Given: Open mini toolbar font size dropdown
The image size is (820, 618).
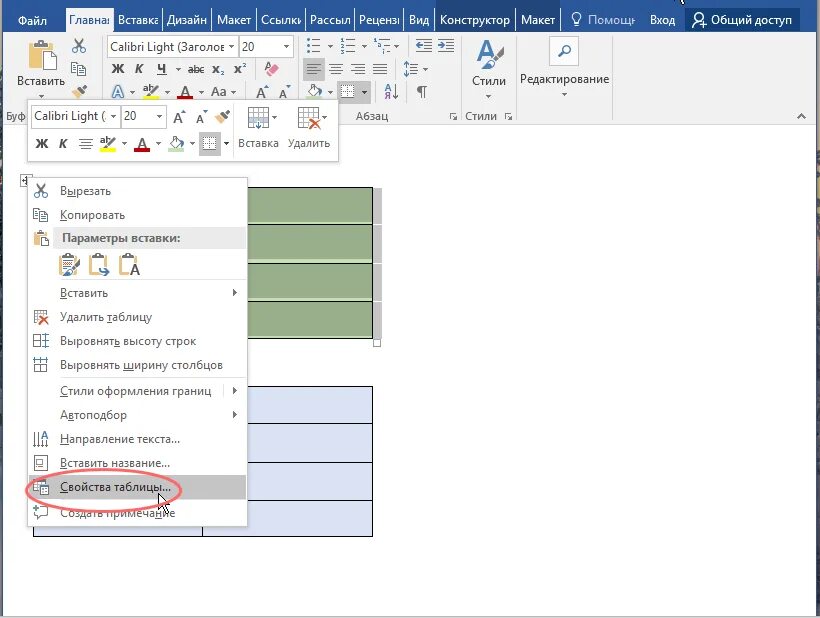Looking at the screenshot, I should 159,116.
